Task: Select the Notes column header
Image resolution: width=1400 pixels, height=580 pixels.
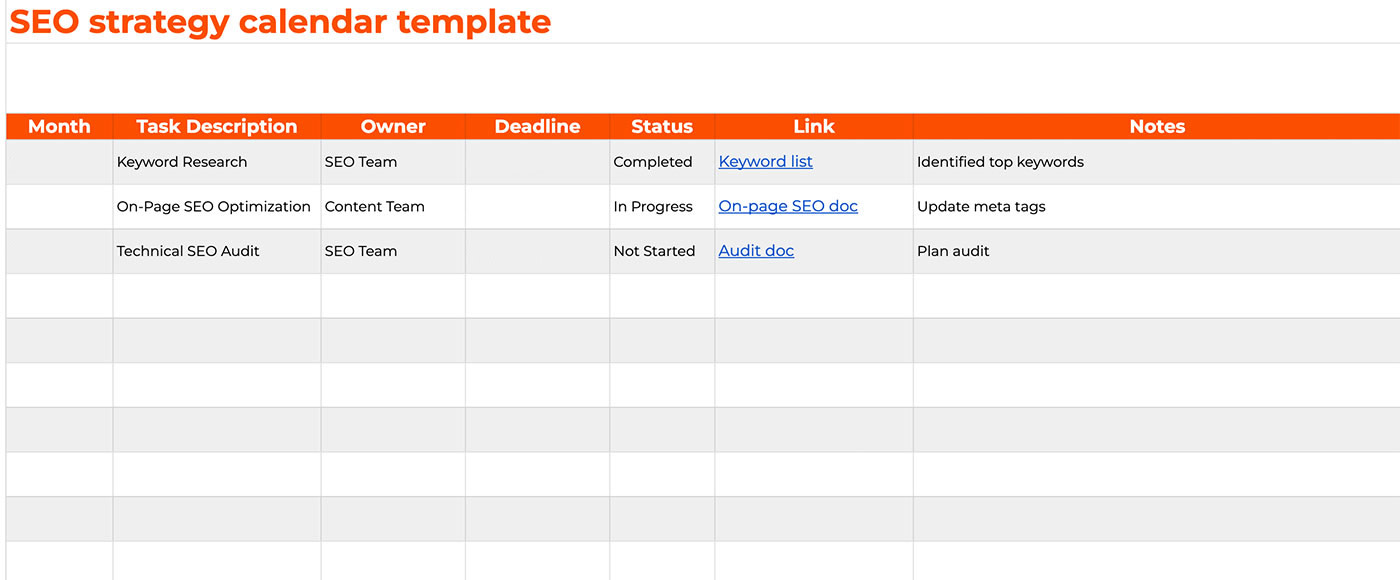Action: tap(1157, 127)
